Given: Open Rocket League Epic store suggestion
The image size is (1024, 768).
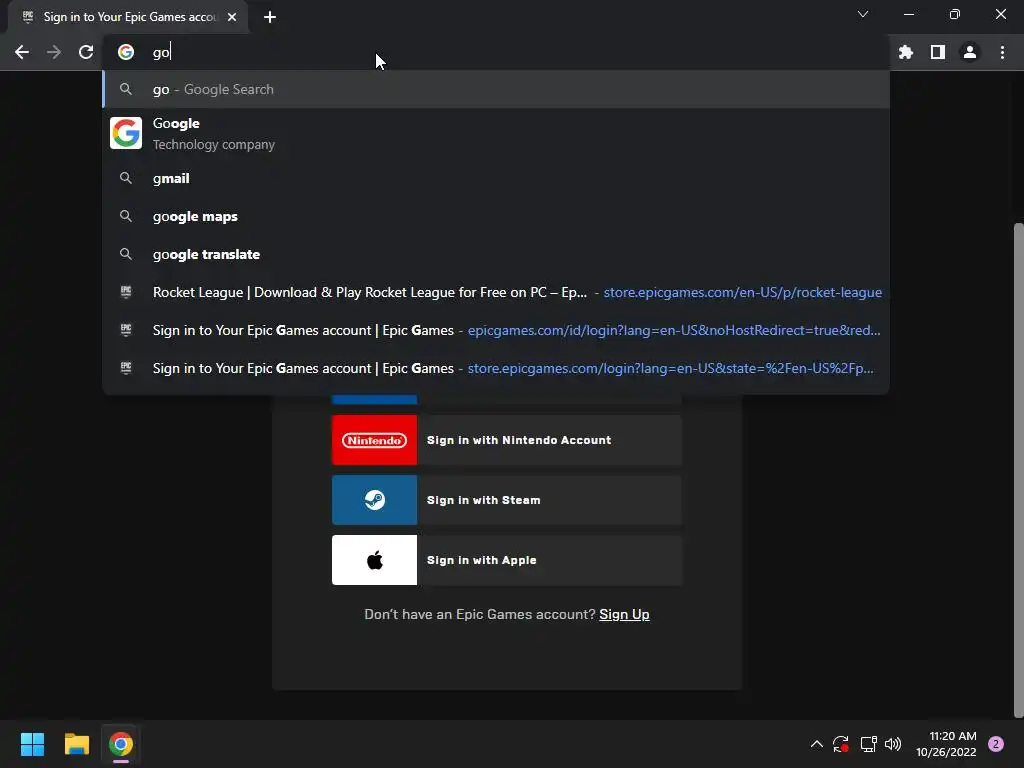Looking at the screenshot, I should pos(496,292).
